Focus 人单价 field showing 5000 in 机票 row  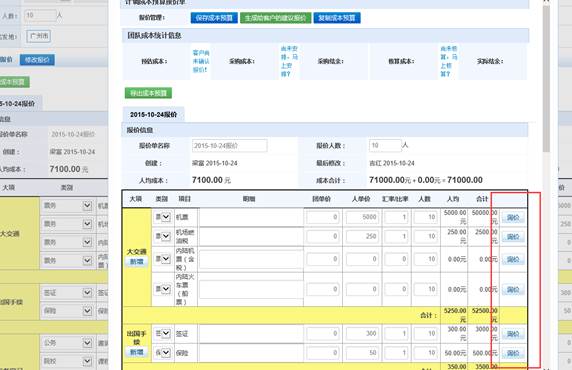[362, 217]
